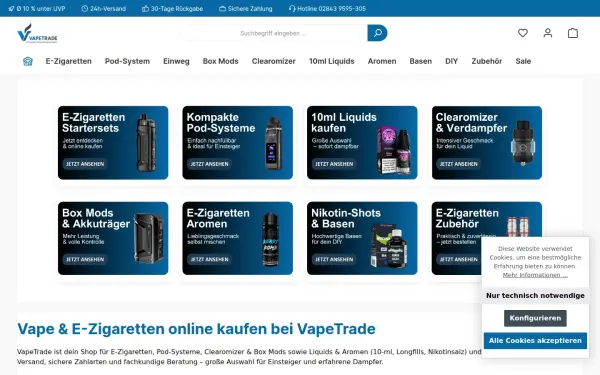Click the icon beside Sichere Zahlung

pos(222,8)
